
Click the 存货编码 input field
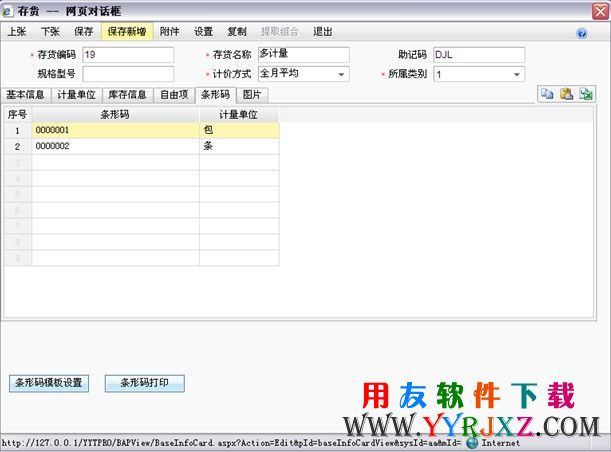[x=128, y=55]
